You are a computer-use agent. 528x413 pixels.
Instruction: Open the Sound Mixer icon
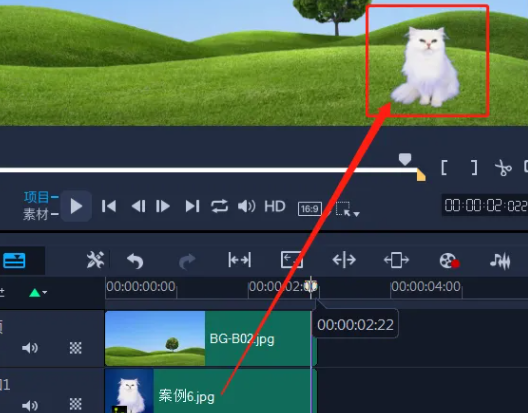point(500,261)
